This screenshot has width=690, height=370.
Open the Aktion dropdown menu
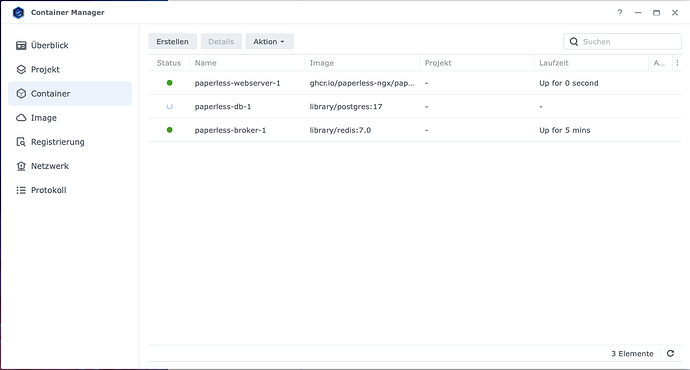269,42
